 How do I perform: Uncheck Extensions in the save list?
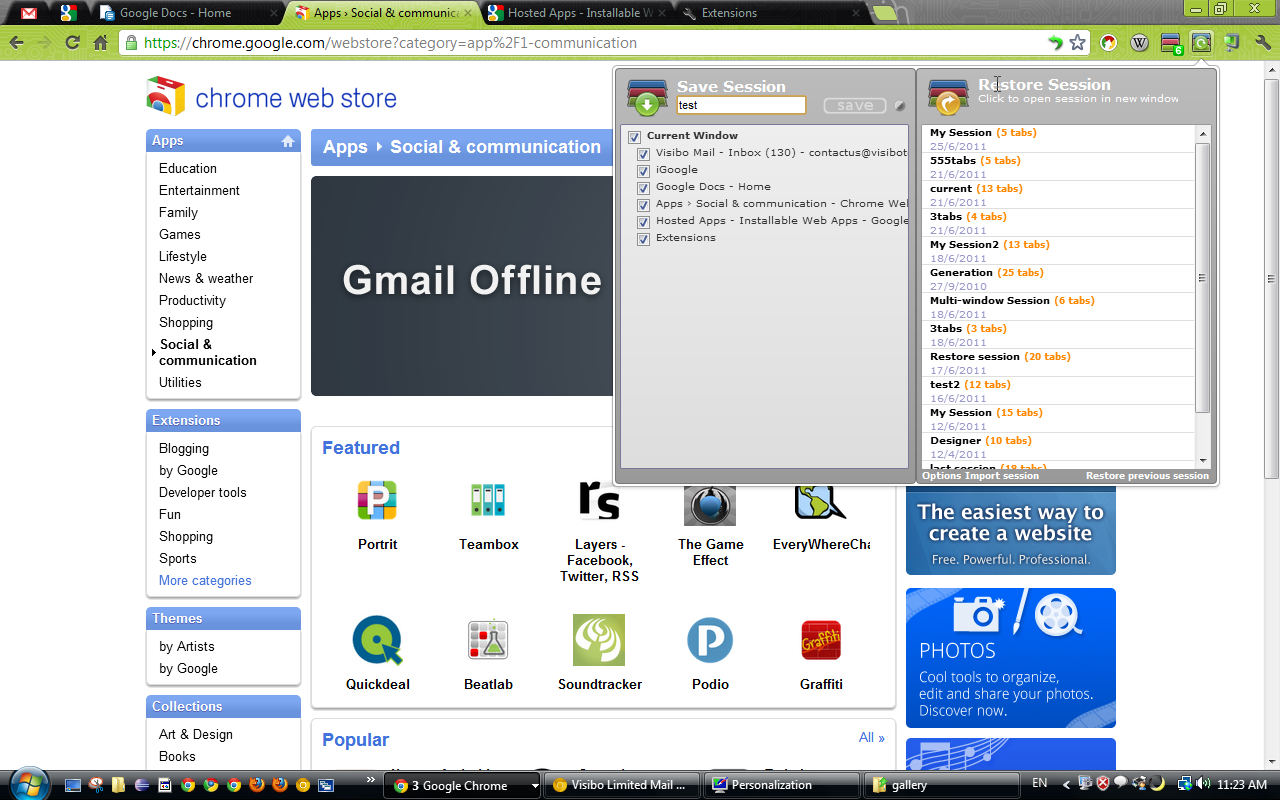pyautogui.click(x=644, y=238)
